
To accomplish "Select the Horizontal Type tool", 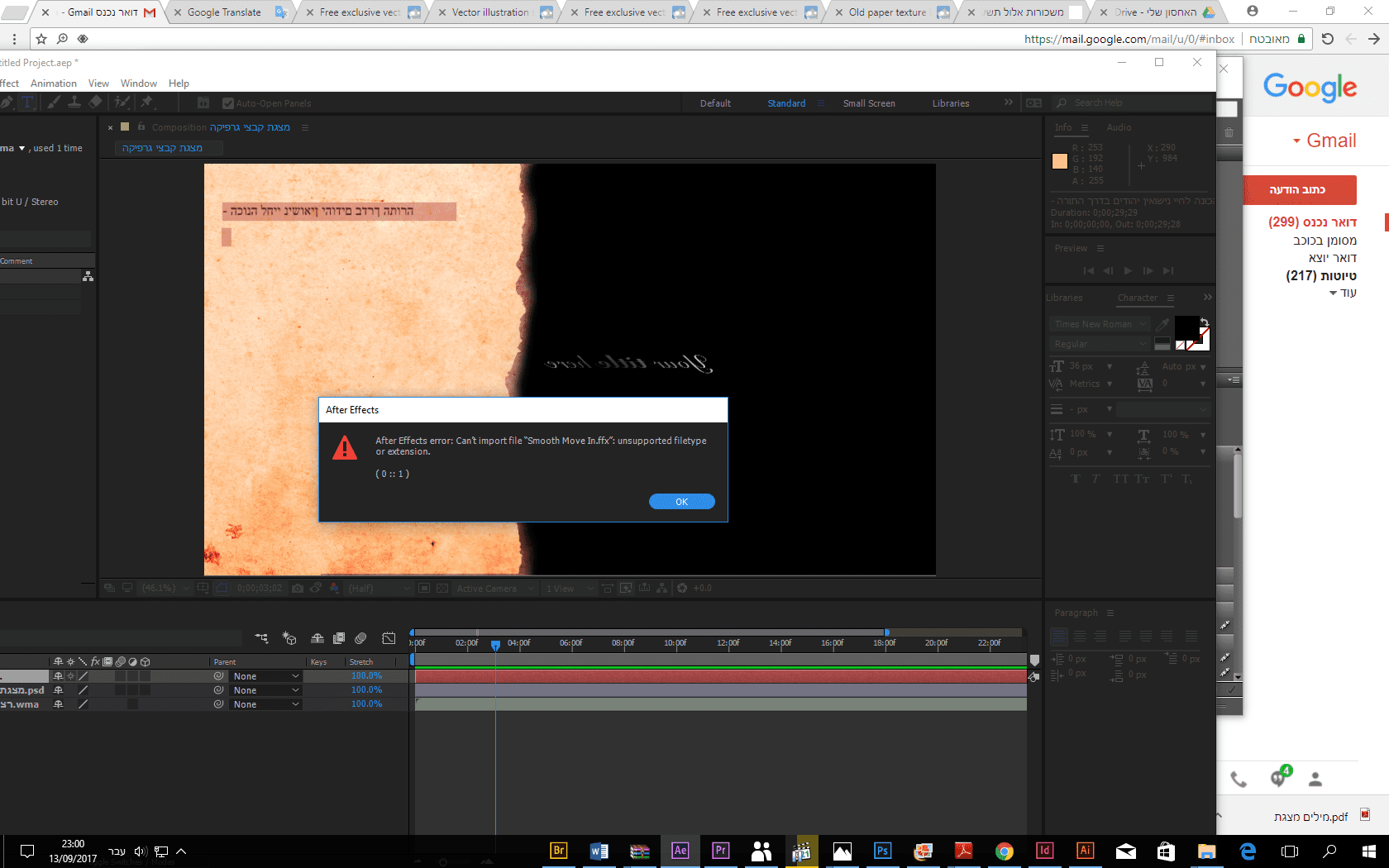I will pos(26,103).
